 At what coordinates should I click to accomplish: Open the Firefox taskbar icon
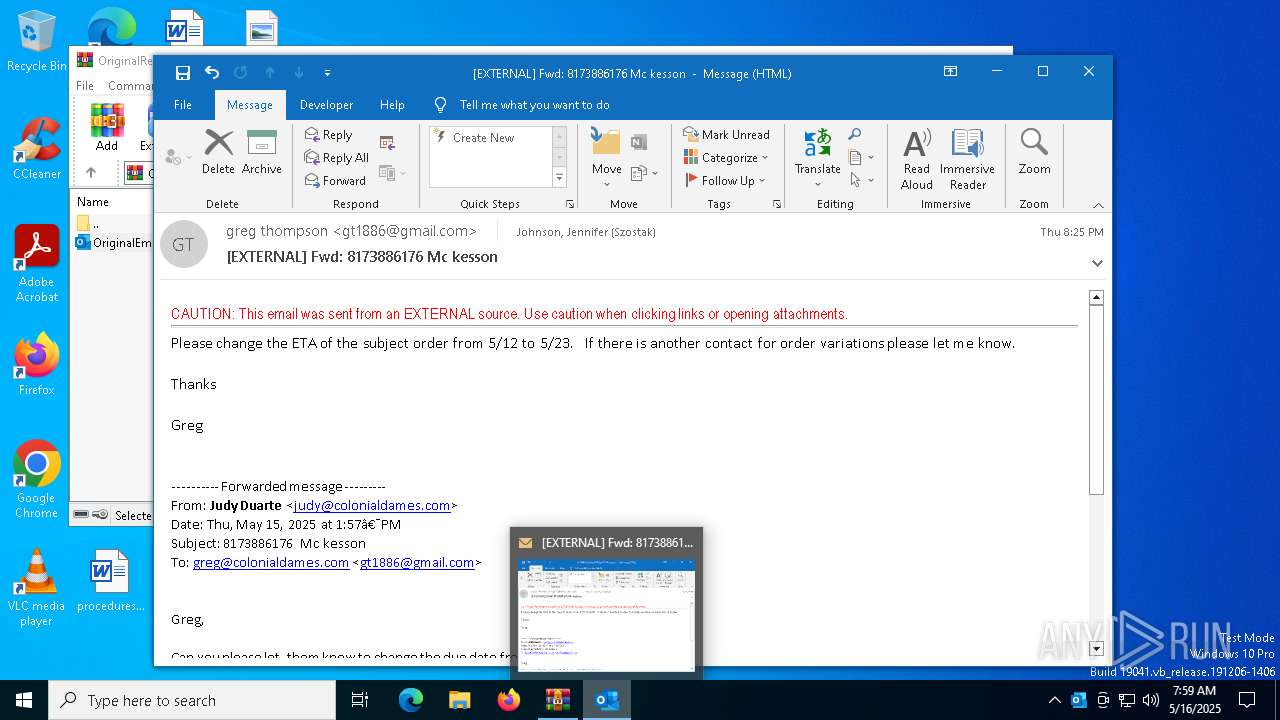[508, 700]
